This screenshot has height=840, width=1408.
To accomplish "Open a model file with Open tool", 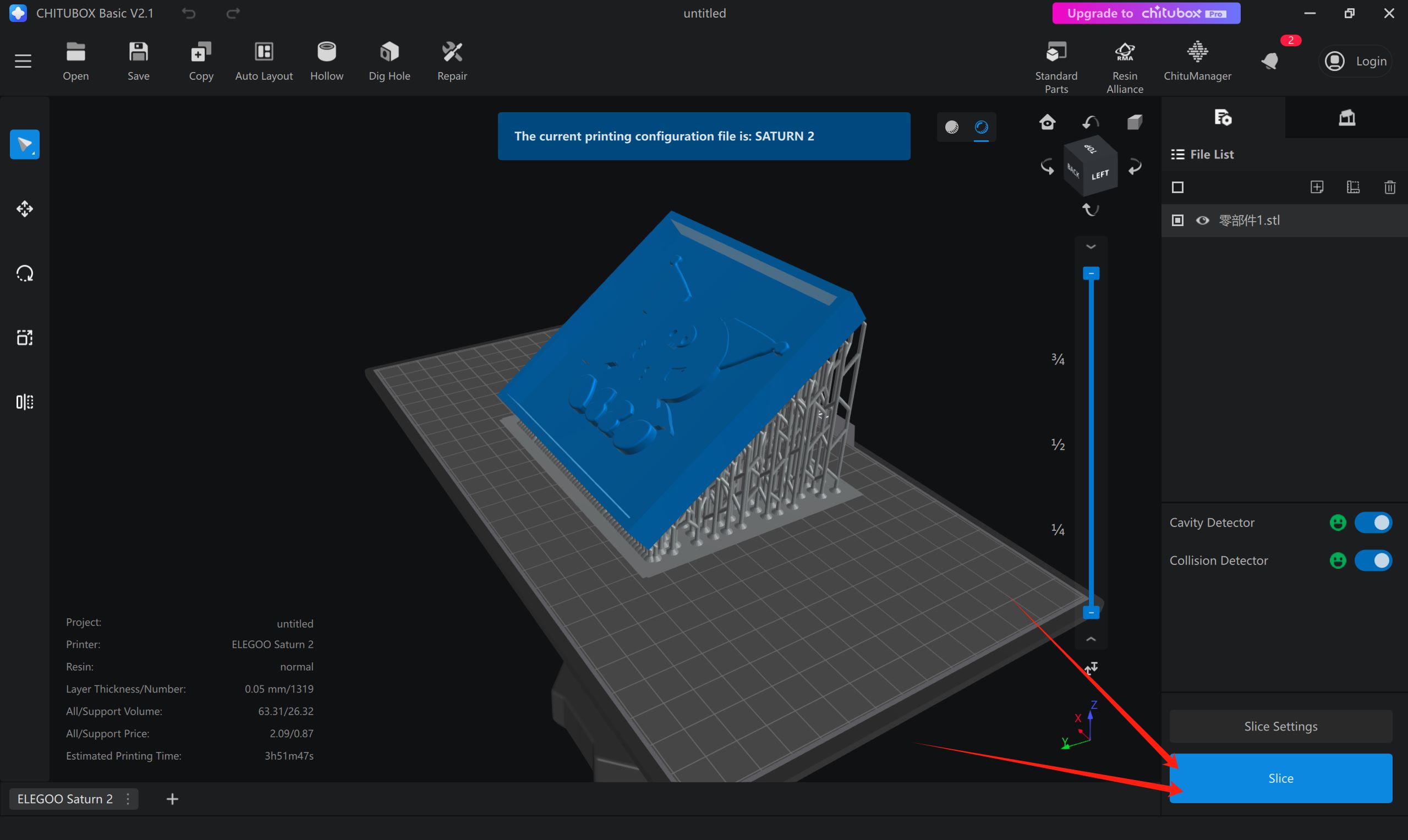I will pyautogui.click(x=76, y=61).
